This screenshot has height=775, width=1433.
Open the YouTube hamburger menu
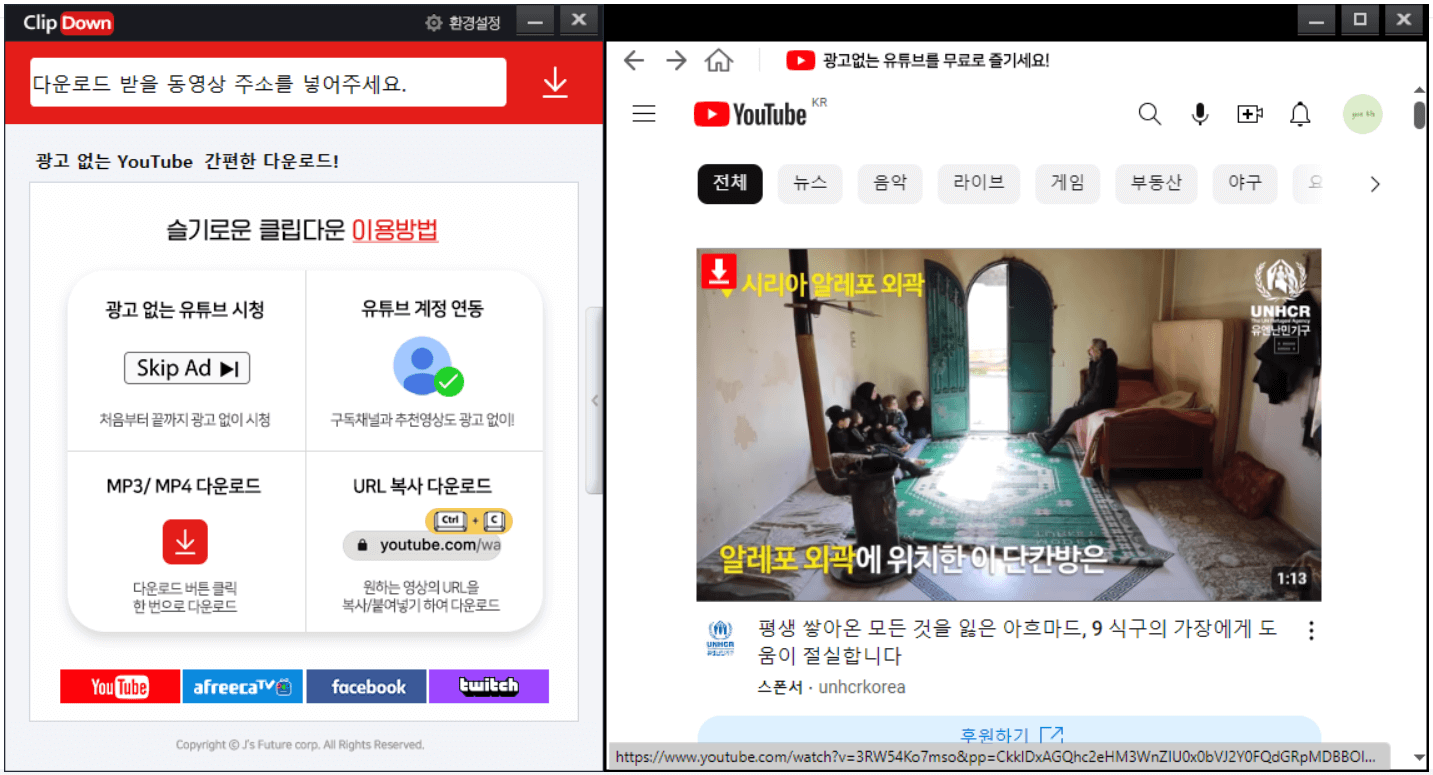pos(644,114)
